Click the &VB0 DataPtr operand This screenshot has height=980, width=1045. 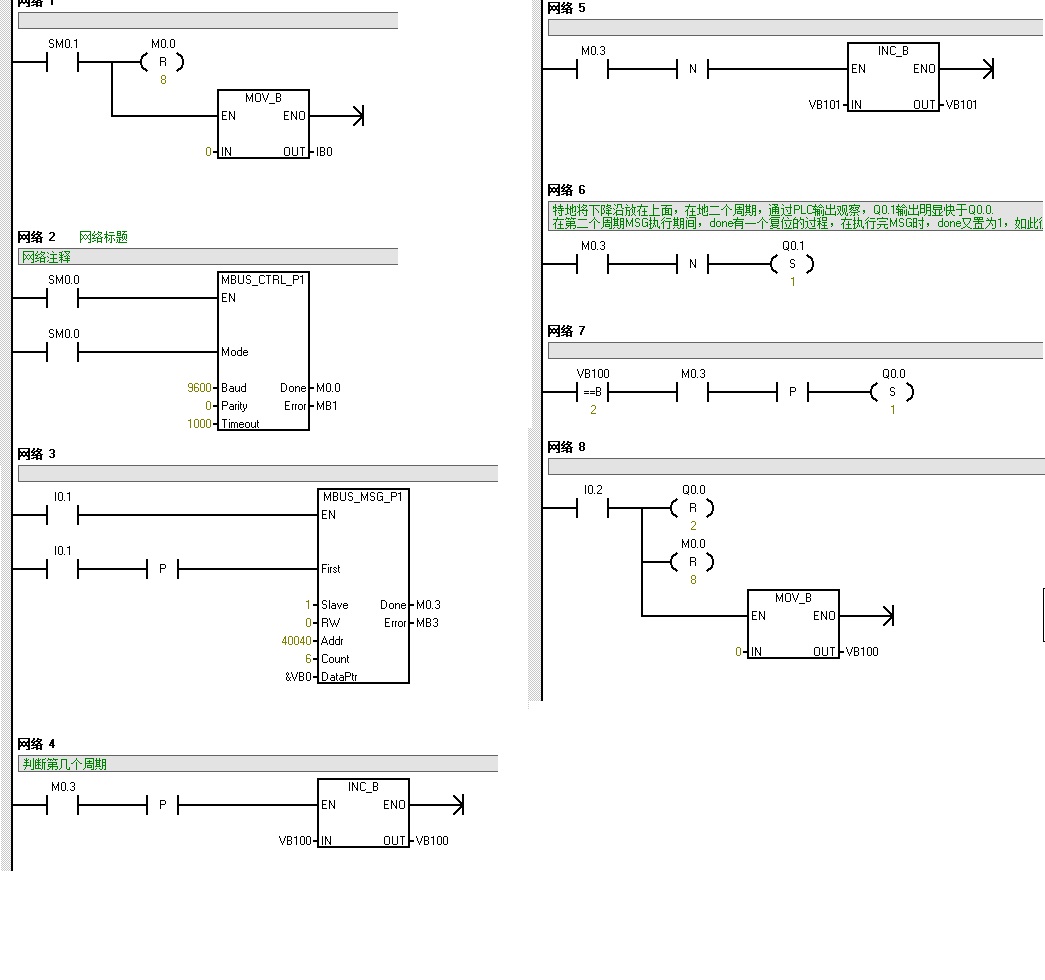[299, 677]
